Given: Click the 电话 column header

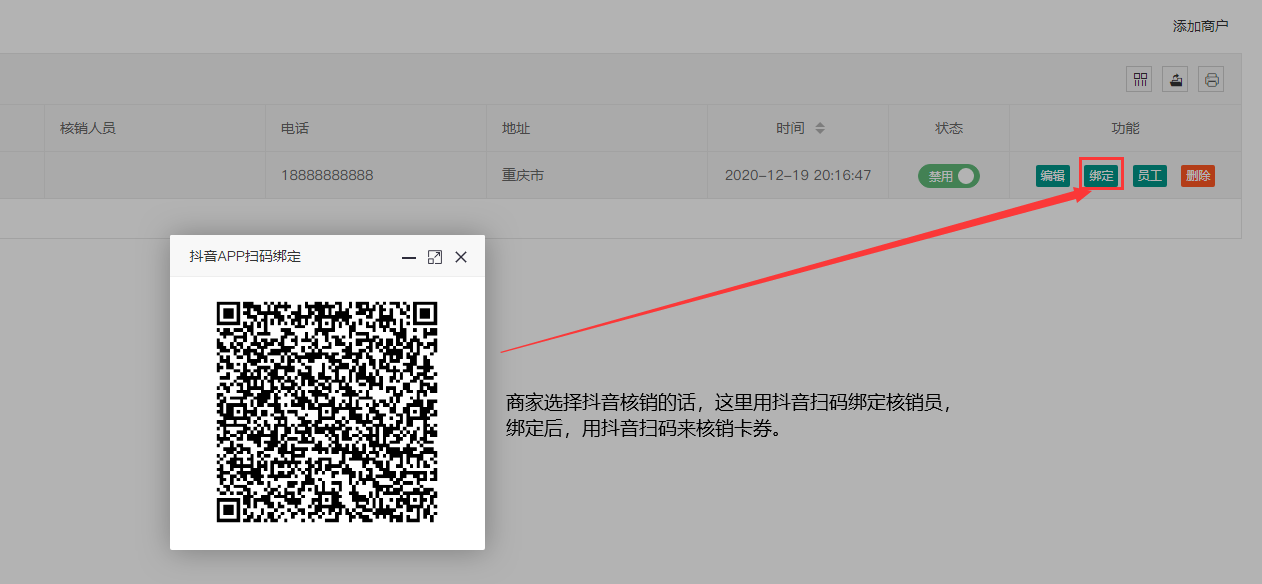Looking at the screenshot, I should 376,128.
